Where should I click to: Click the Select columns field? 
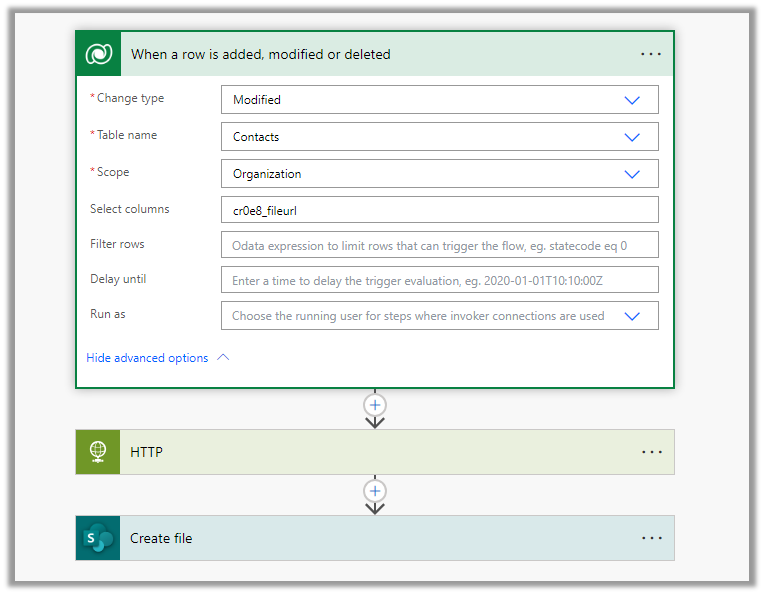(x=439, y=210)
